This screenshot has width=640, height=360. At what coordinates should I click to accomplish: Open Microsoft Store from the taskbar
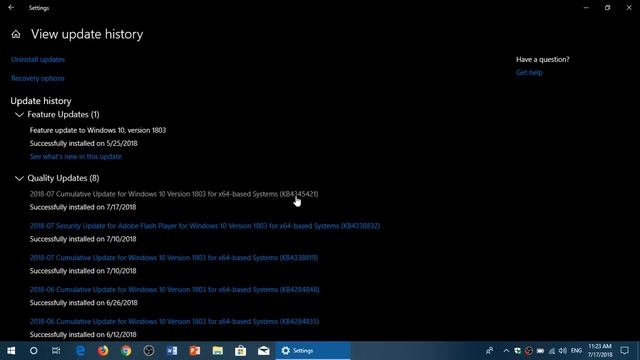click(240, 351)
